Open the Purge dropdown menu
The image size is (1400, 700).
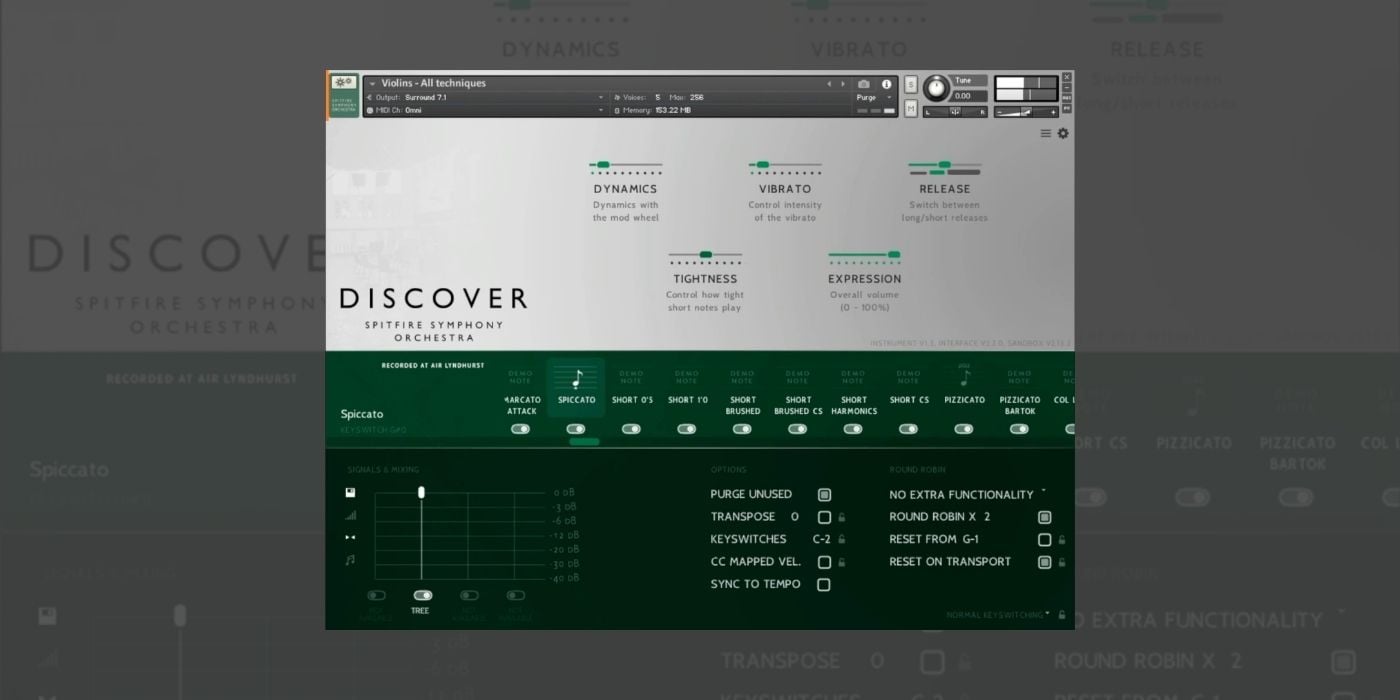pyautogui.click(x=872, y=98)
